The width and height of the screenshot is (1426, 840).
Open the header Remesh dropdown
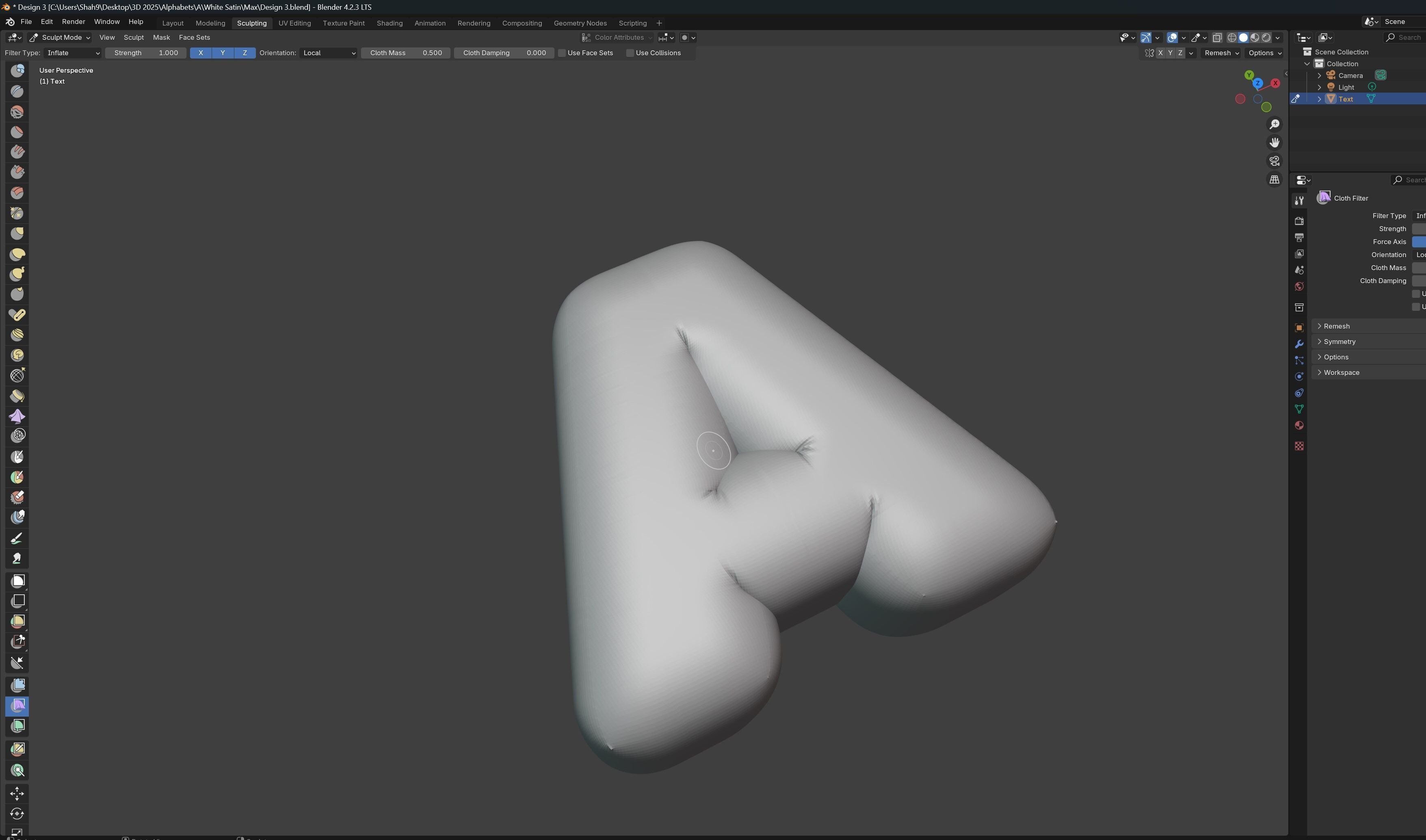1221,53
